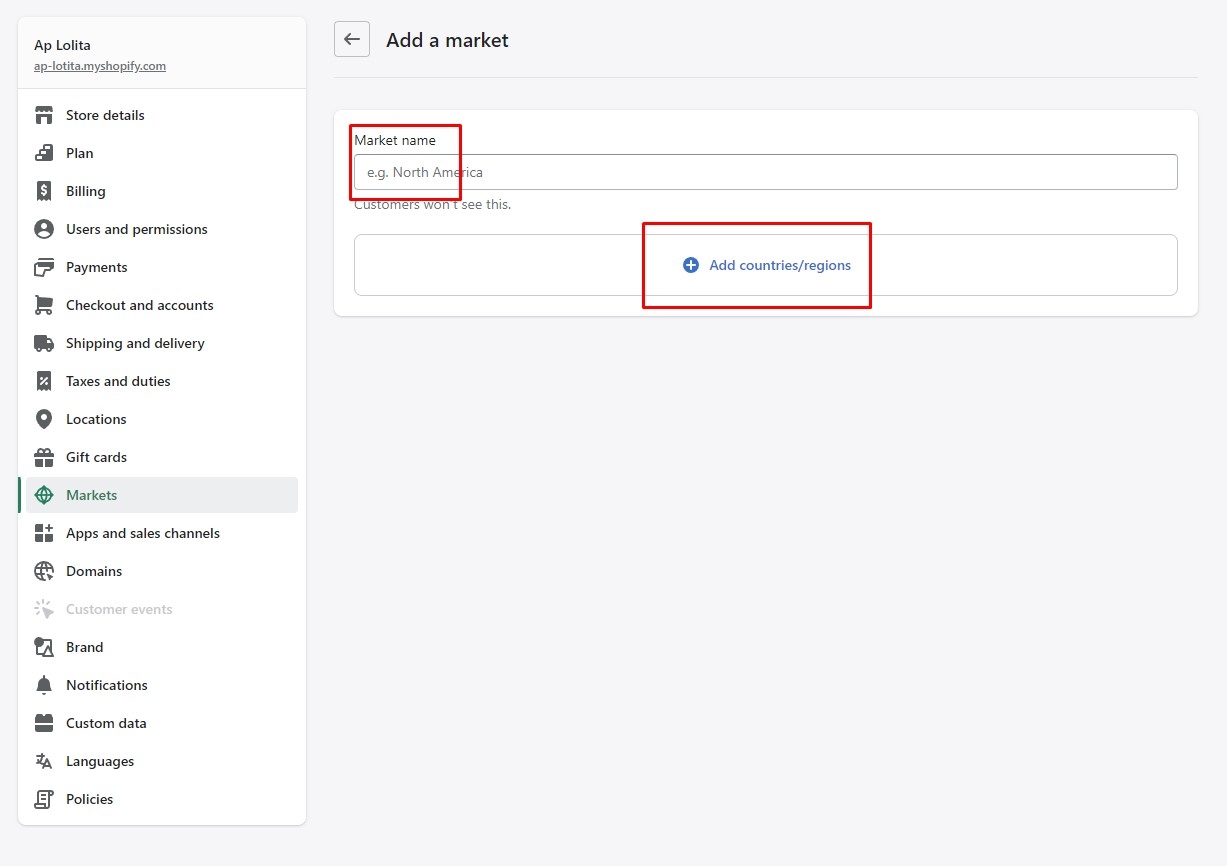Click the Notifications bell icon
1227x866 pixels.
click(44, 685)
